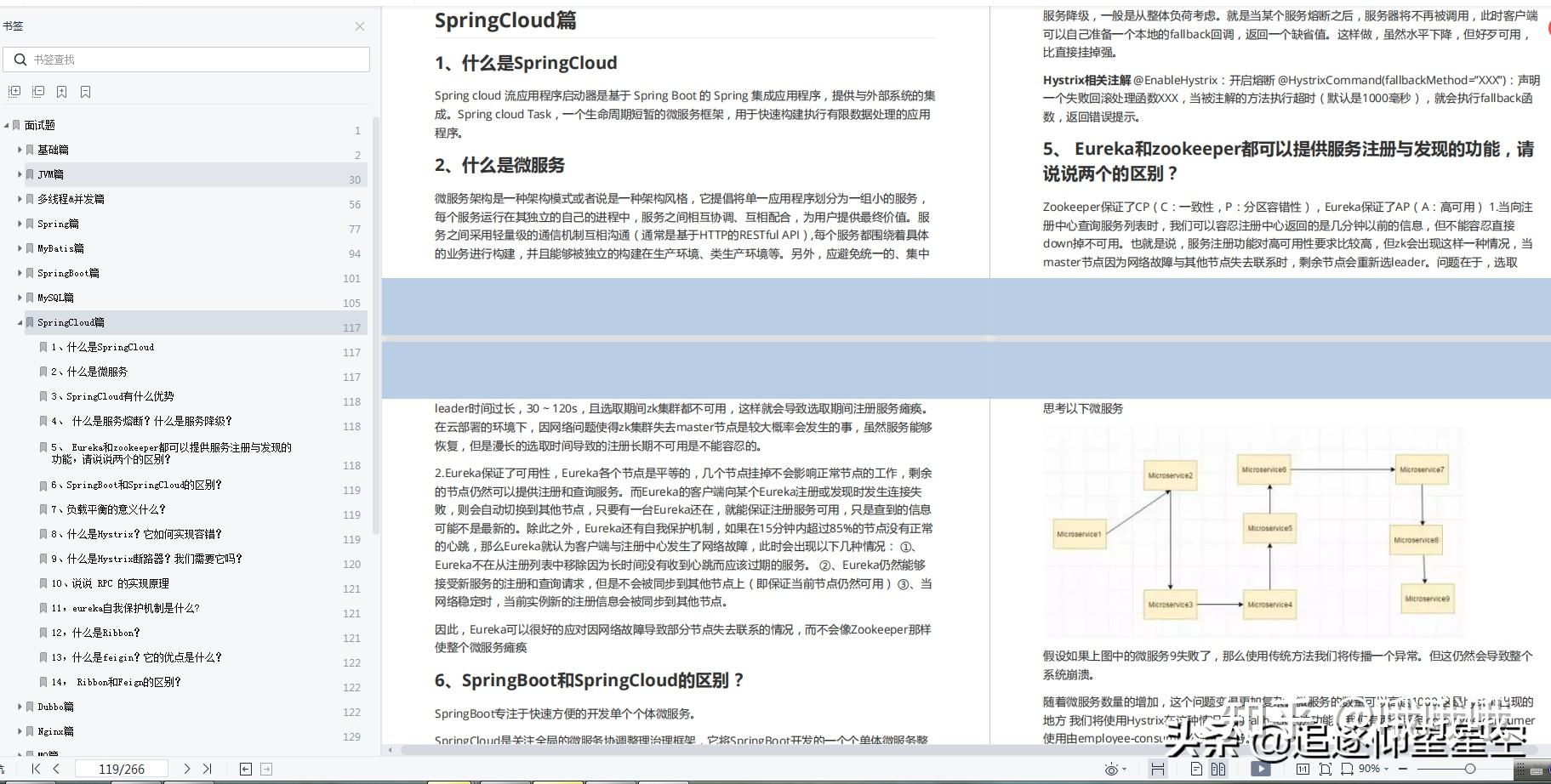Select the add bookmark icon
The image size is (1551, 784).
(61, 91)
